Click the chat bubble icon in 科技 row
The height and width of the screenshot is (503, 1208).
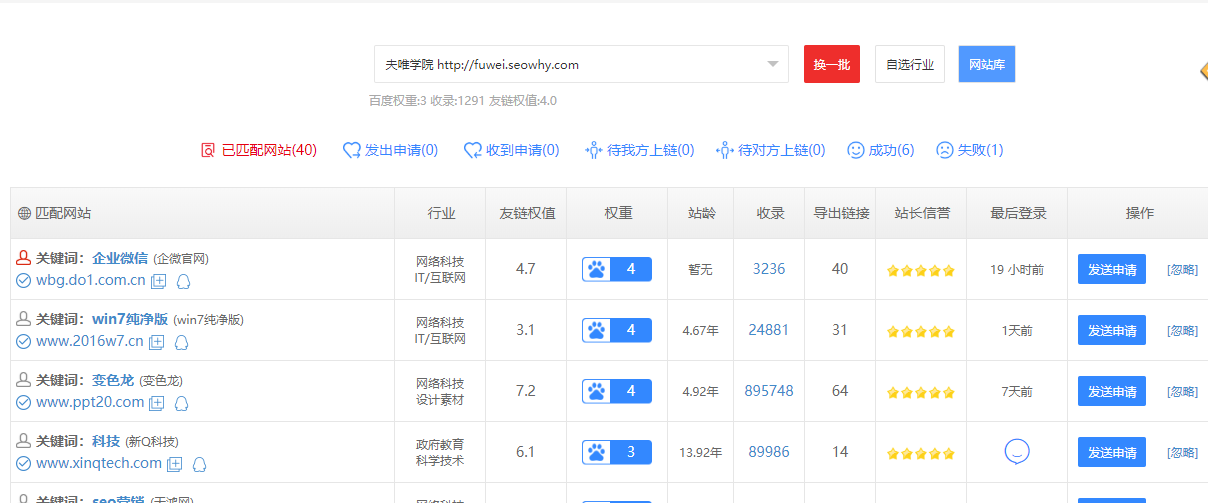1017,452
